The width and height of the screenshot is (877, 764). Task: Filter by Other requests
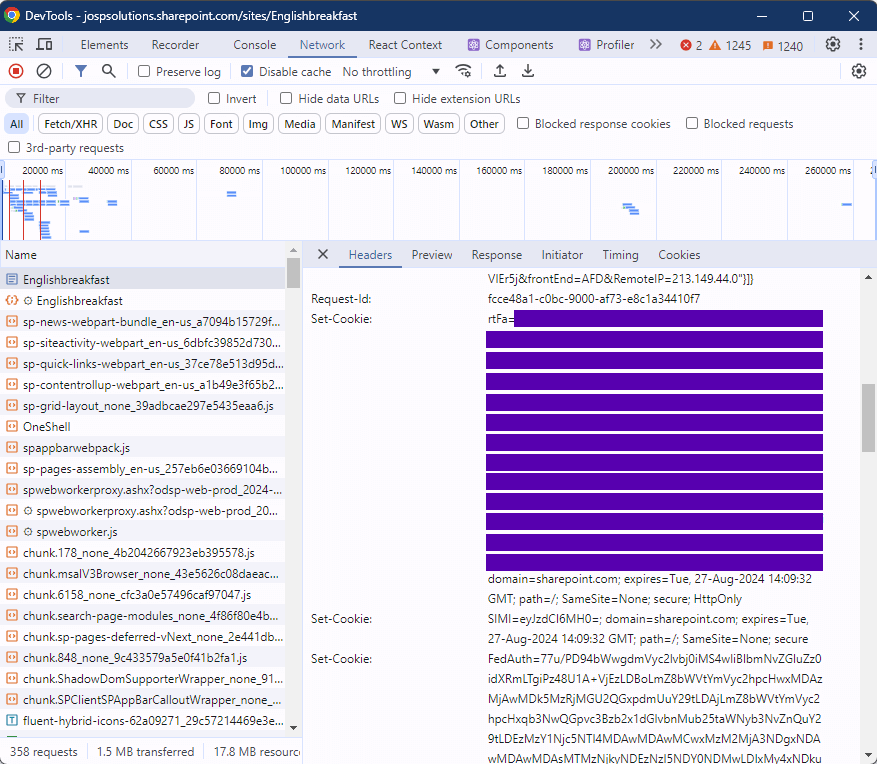pos(484,124)
